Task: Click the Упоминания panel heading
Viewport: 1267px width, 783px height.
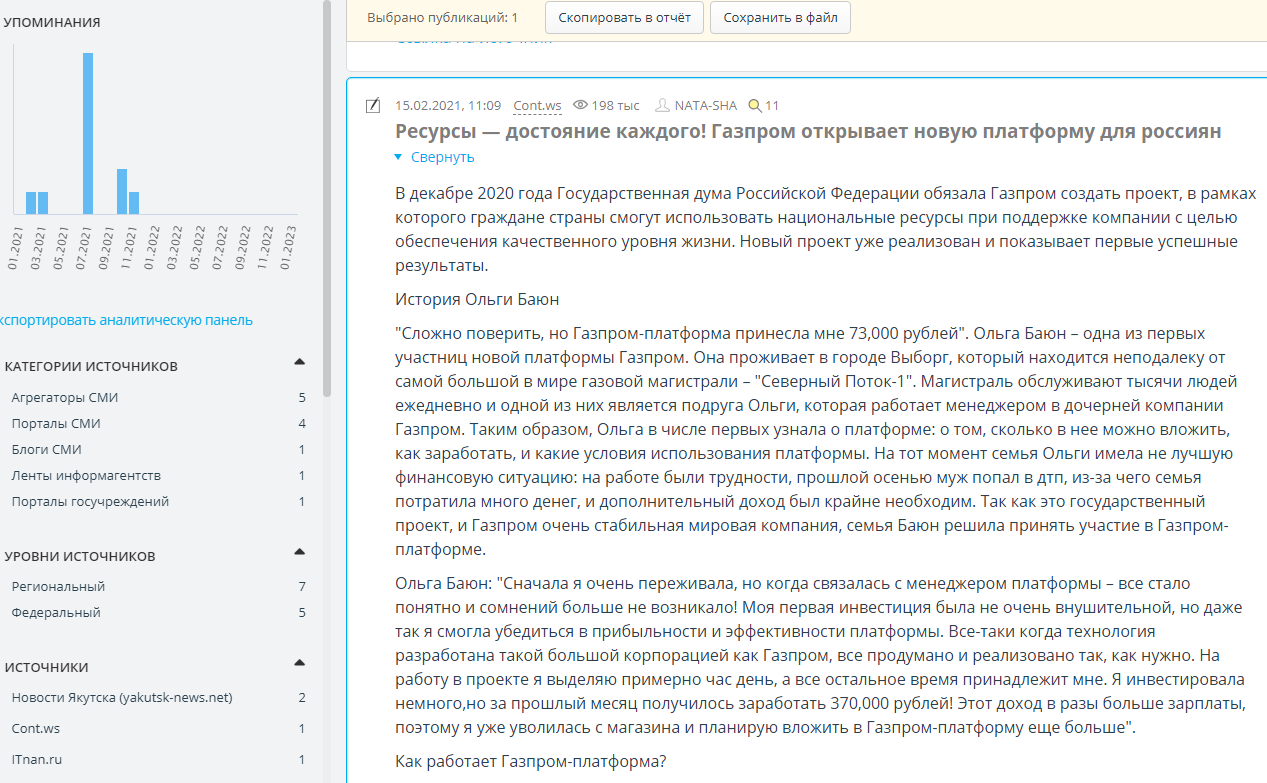Action: pyautogui.click(x=52, y=22)
